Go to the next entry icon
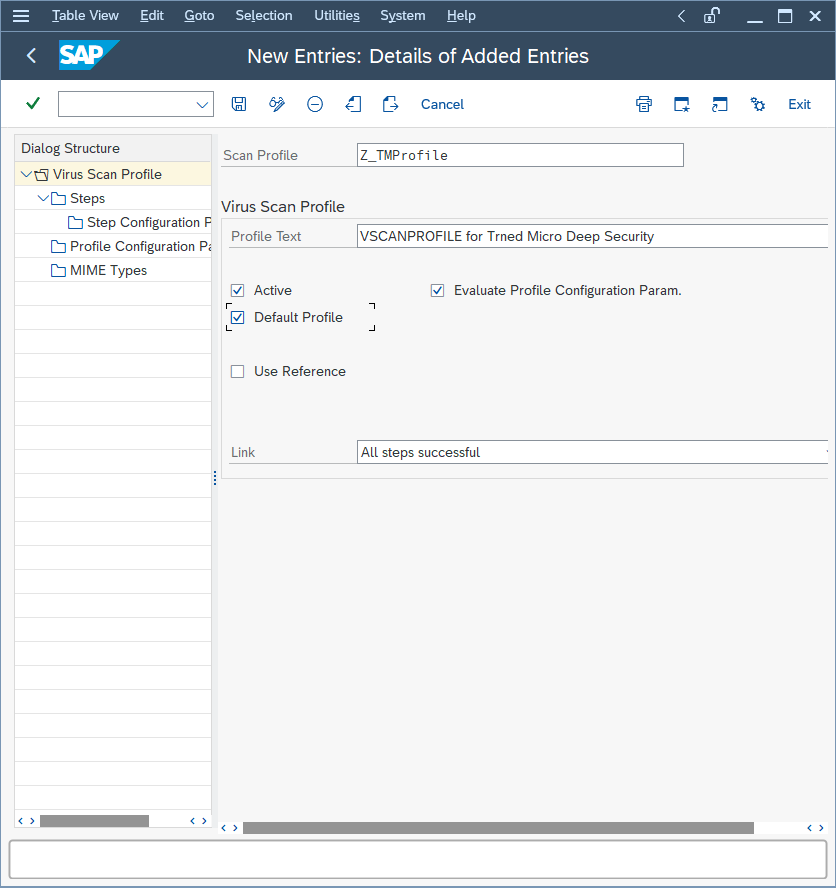 click(x=390, y=103)
